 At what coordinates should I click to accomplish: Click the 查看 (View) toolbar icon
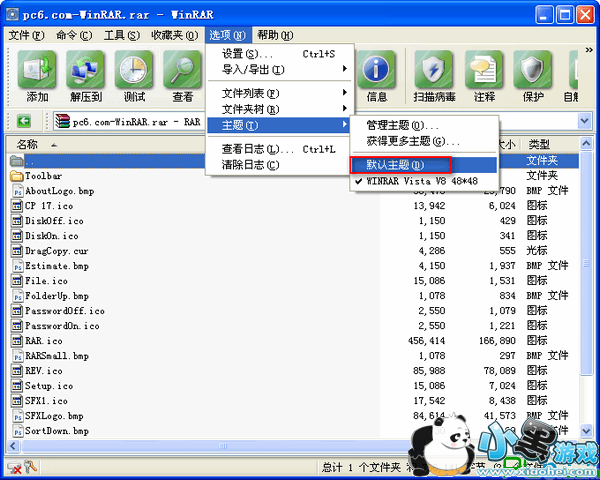click(183, 70)
